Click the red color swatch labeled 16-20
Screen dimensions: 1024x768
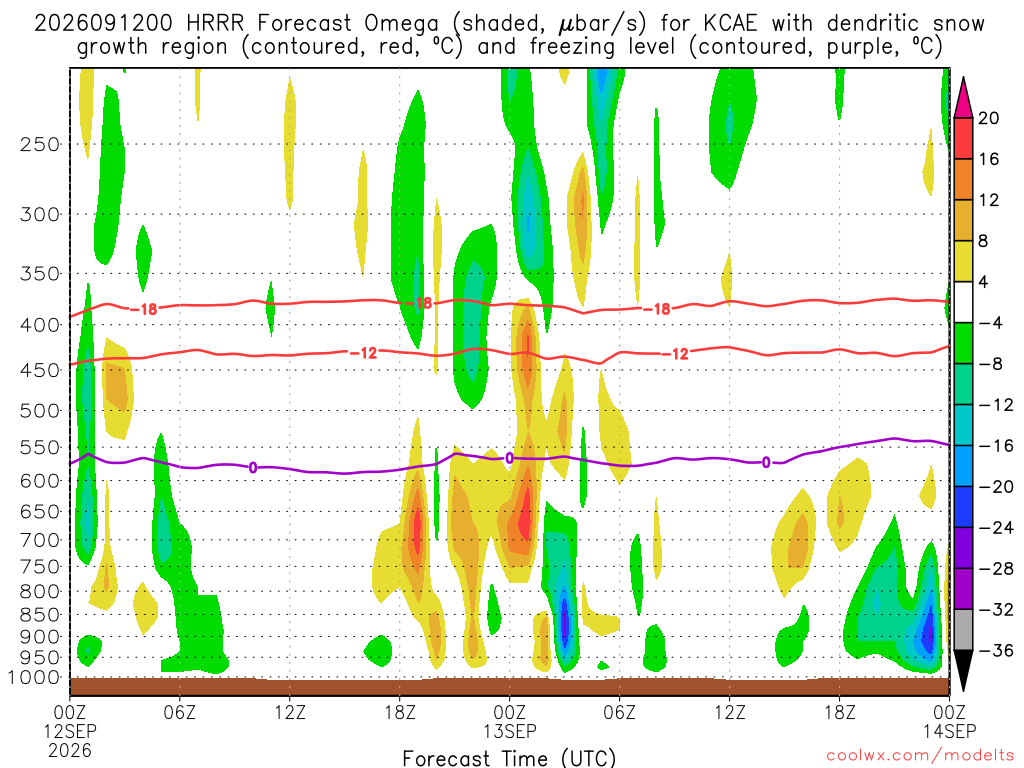pos(963,138)
